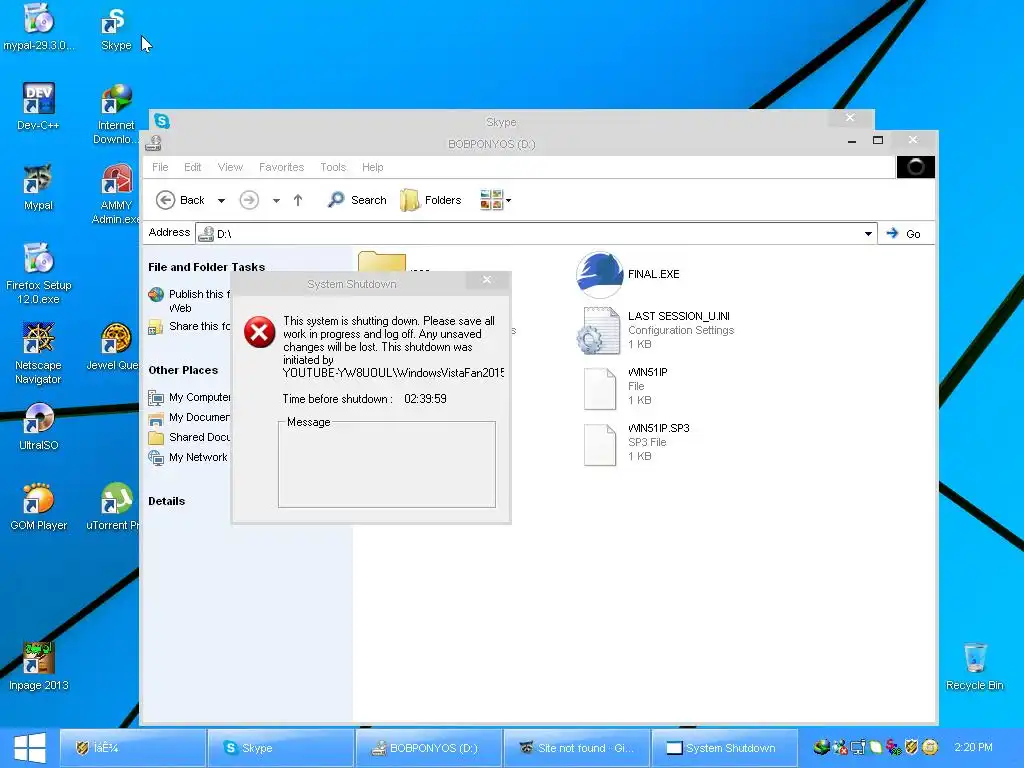The width and height of the screenshot is (1024, 768).
Task: Launch the Netscape Navigator desktop icon
Action: click(39, 353)
